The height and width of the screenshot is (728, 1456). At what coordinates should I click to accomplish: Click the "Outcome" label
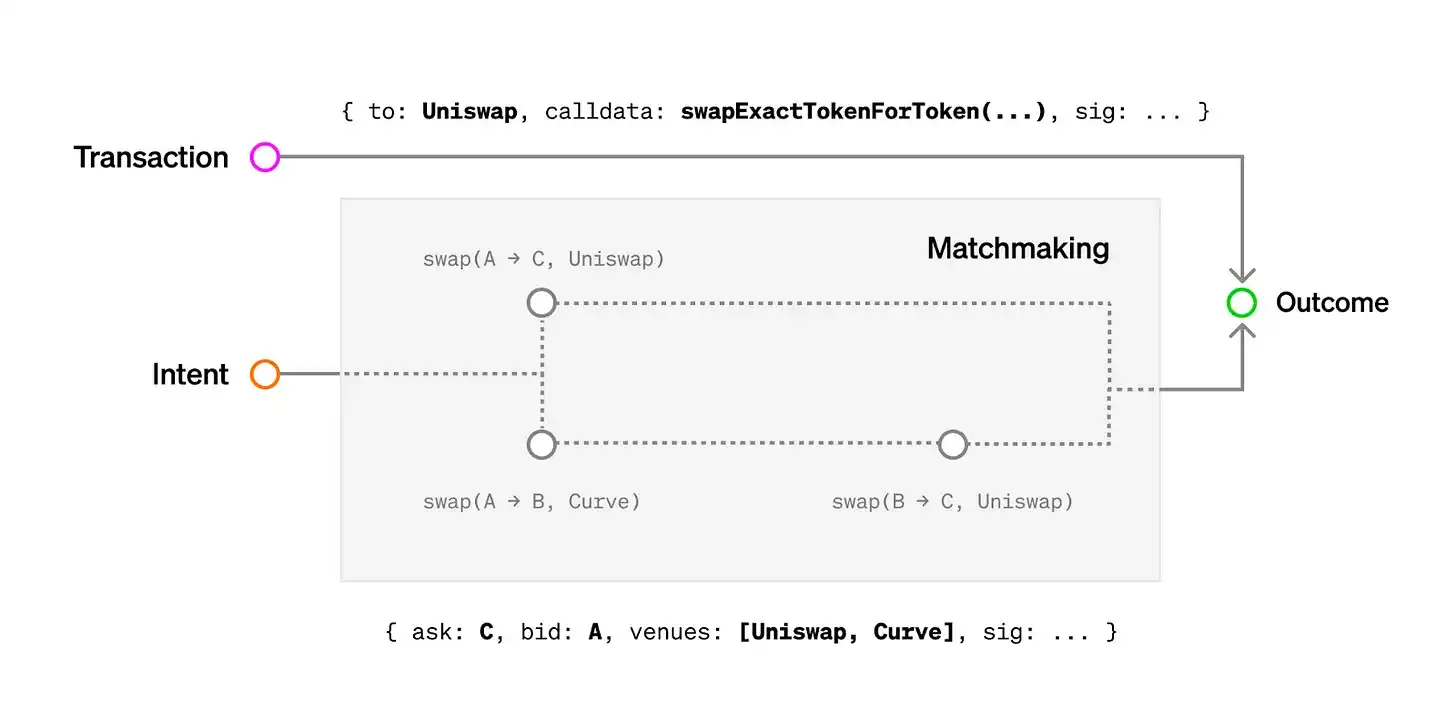(x=1332, y=303)
